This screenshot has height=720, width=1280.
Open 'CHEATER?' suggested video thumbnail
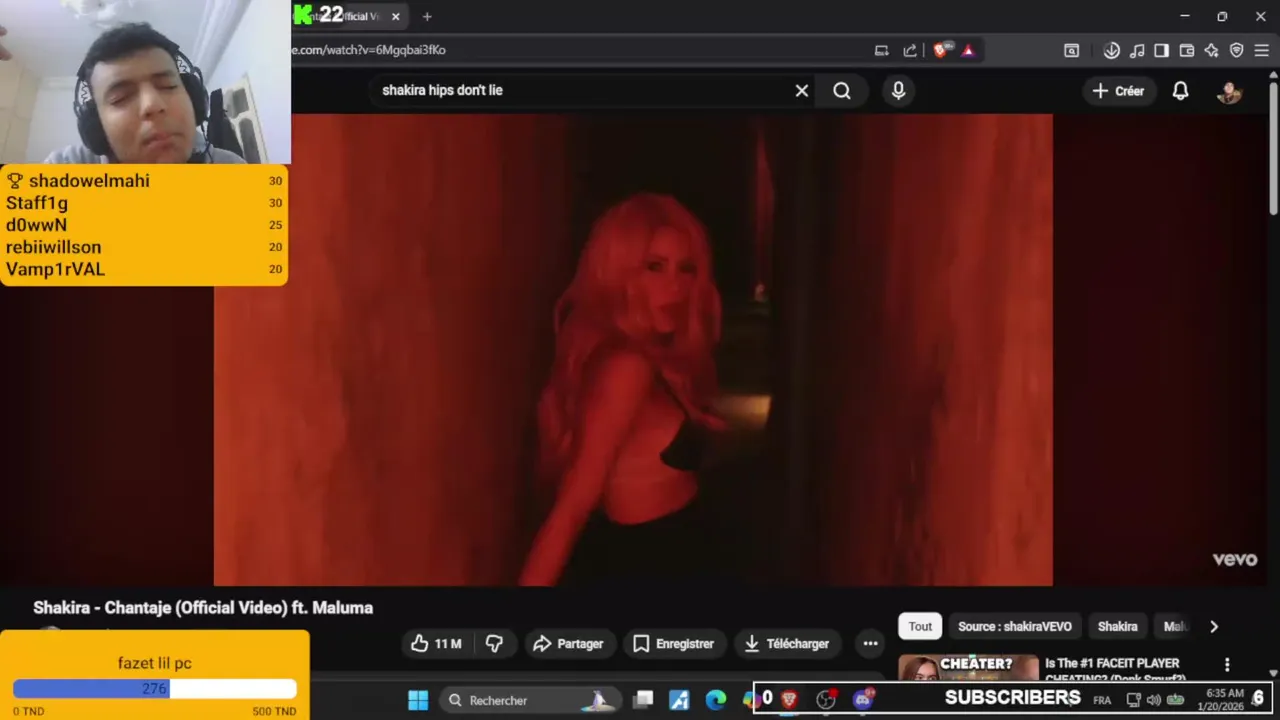[968, 667]
